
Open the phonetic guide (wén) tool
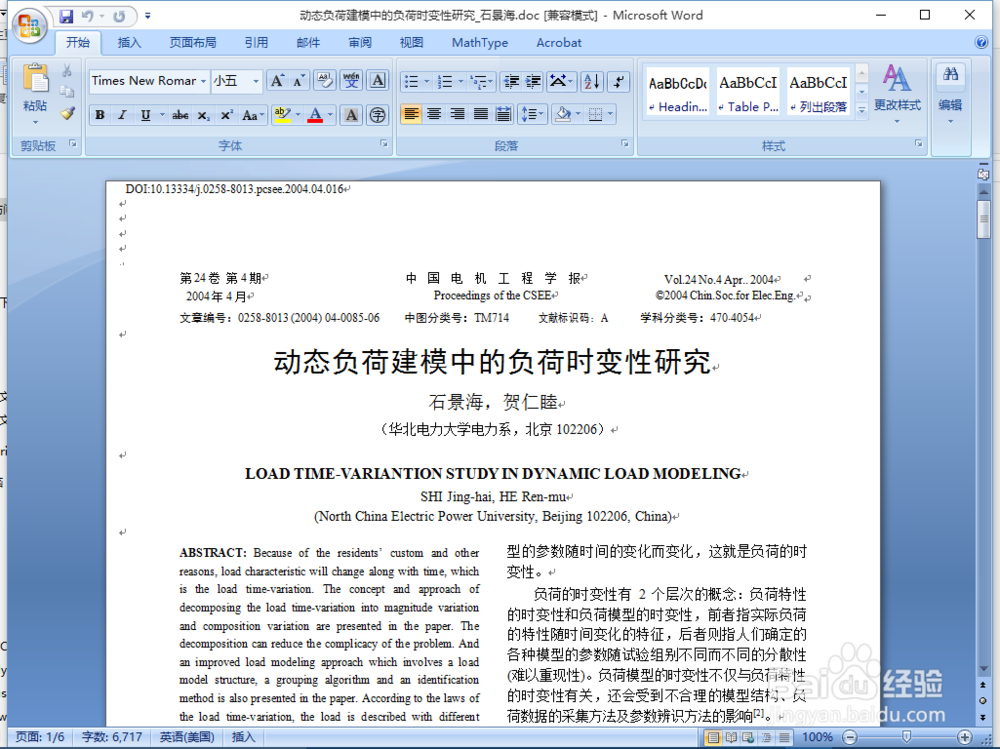click(x=351, y=81)
